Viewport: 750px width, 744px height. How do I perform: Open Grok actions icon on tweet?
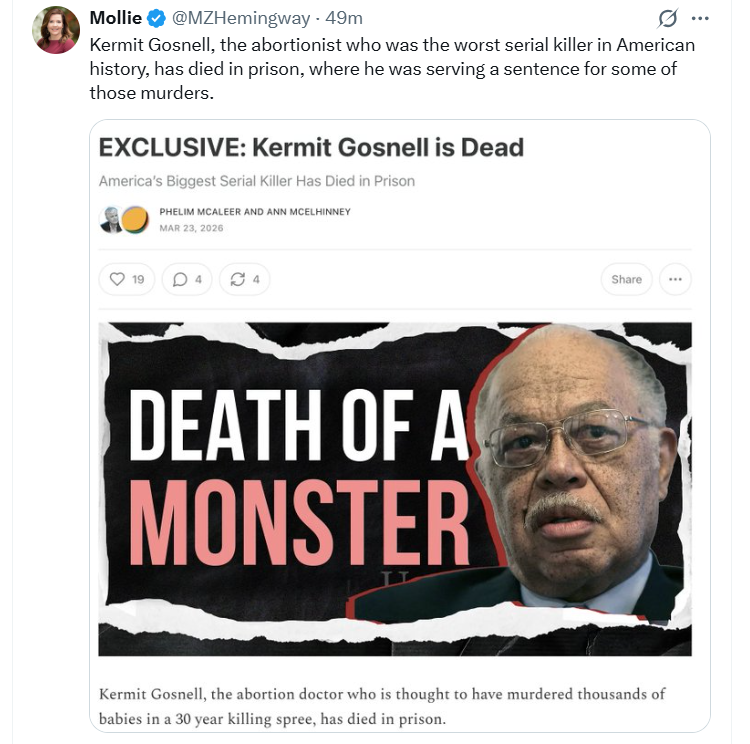[666, 19]
